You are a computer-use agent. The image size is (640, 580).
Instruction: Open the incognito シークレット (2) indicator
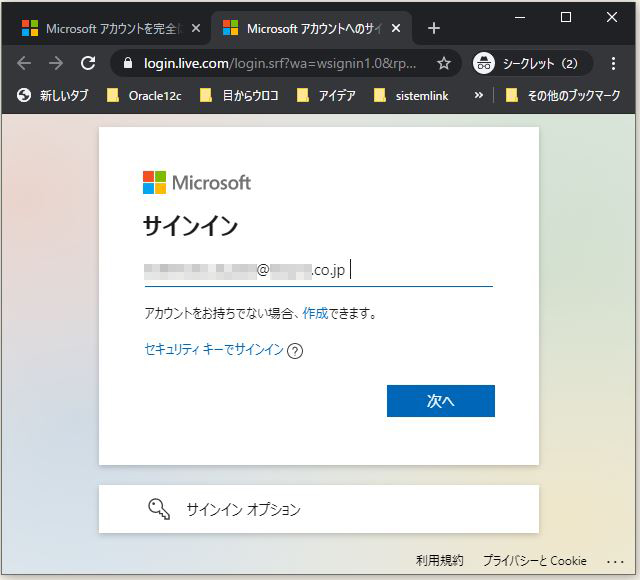point(532,63)
